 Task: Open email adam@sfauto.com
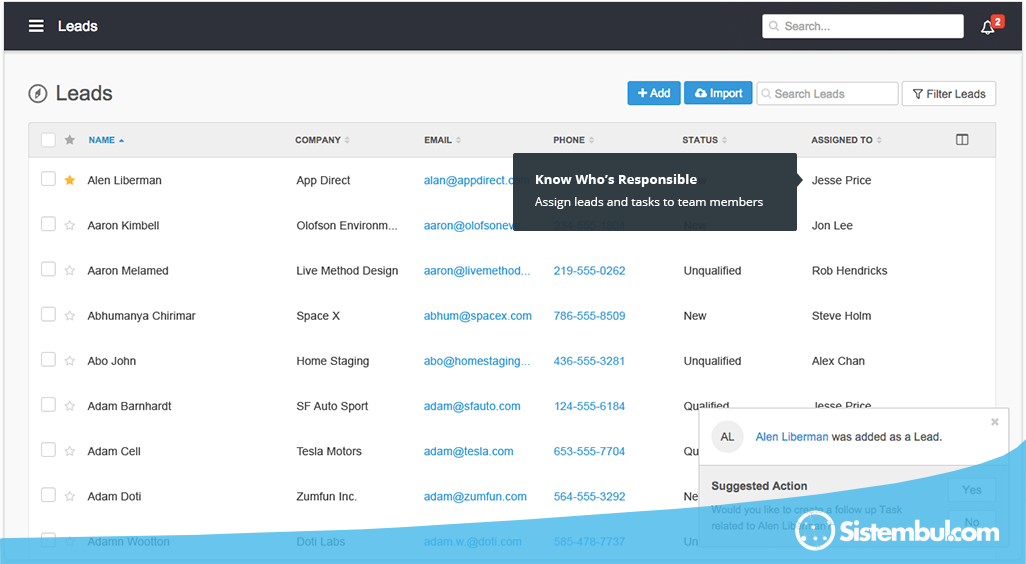tap(472, 406)
